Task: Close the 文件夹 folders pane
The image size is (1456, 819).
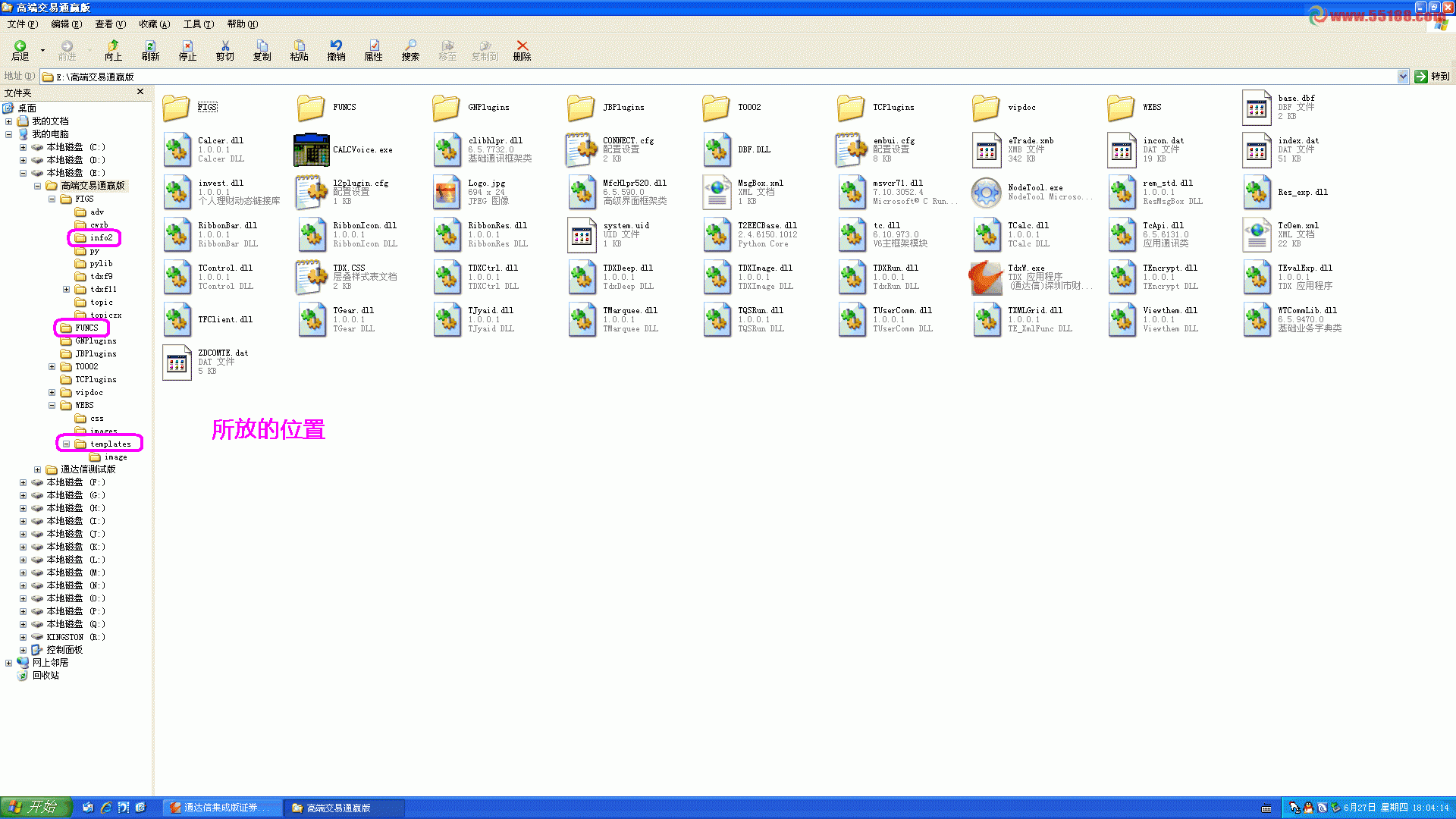Action: [x=140, y=92]
